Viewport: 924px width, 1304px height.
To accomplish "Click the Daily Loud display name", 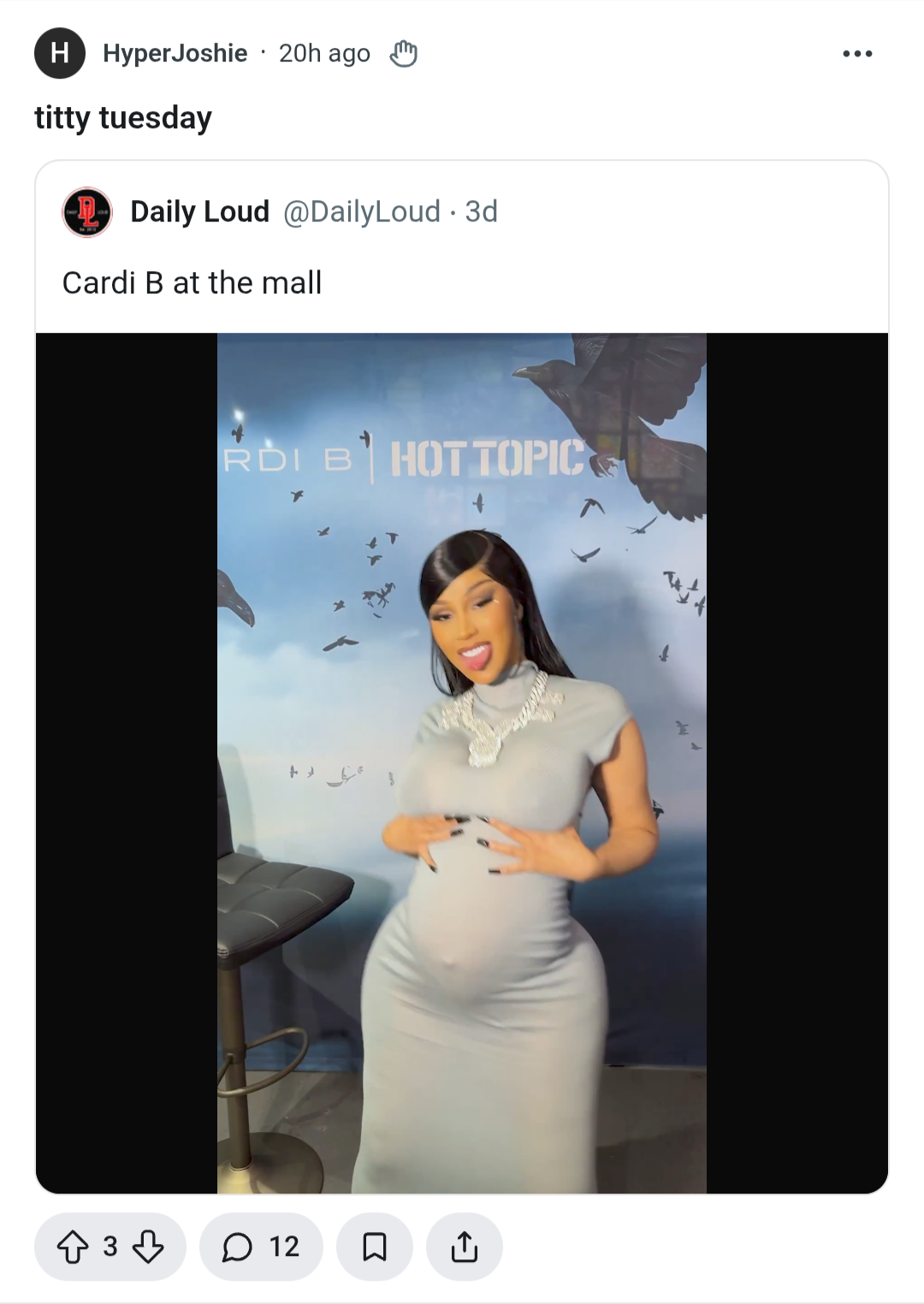I will [200, 211].
